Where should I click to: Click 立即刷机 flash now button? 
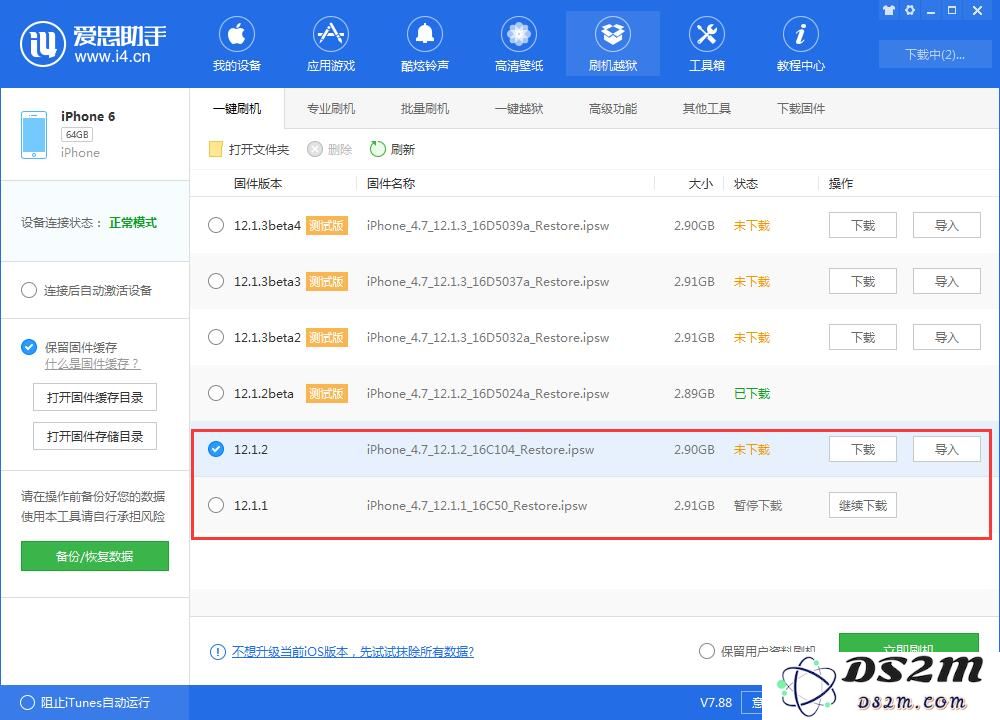pyautogui.click(x=908, y=643)
